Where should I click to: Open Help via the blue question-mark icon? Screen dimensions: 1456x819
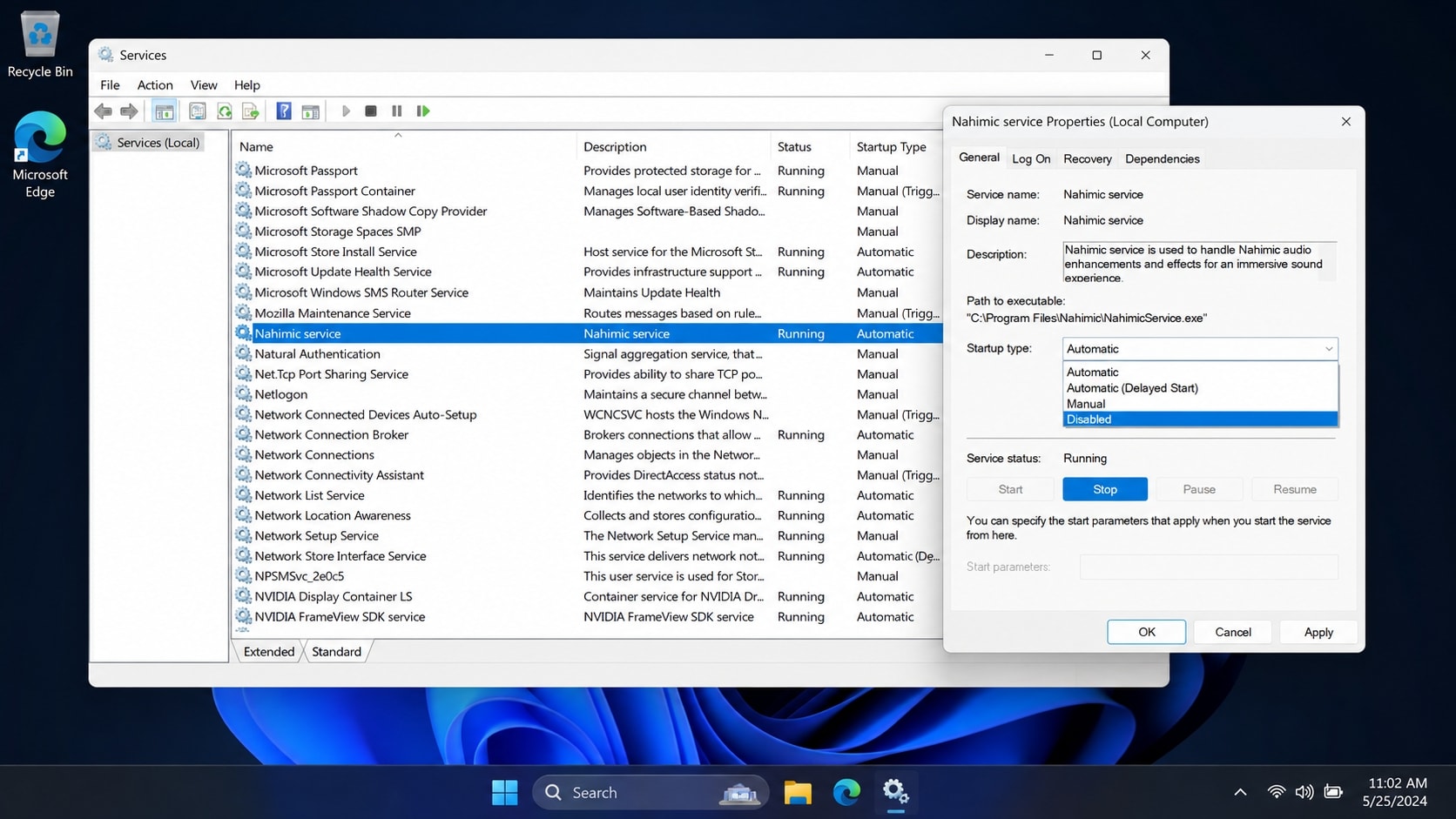pyautogui.click(x=284, y=111)
